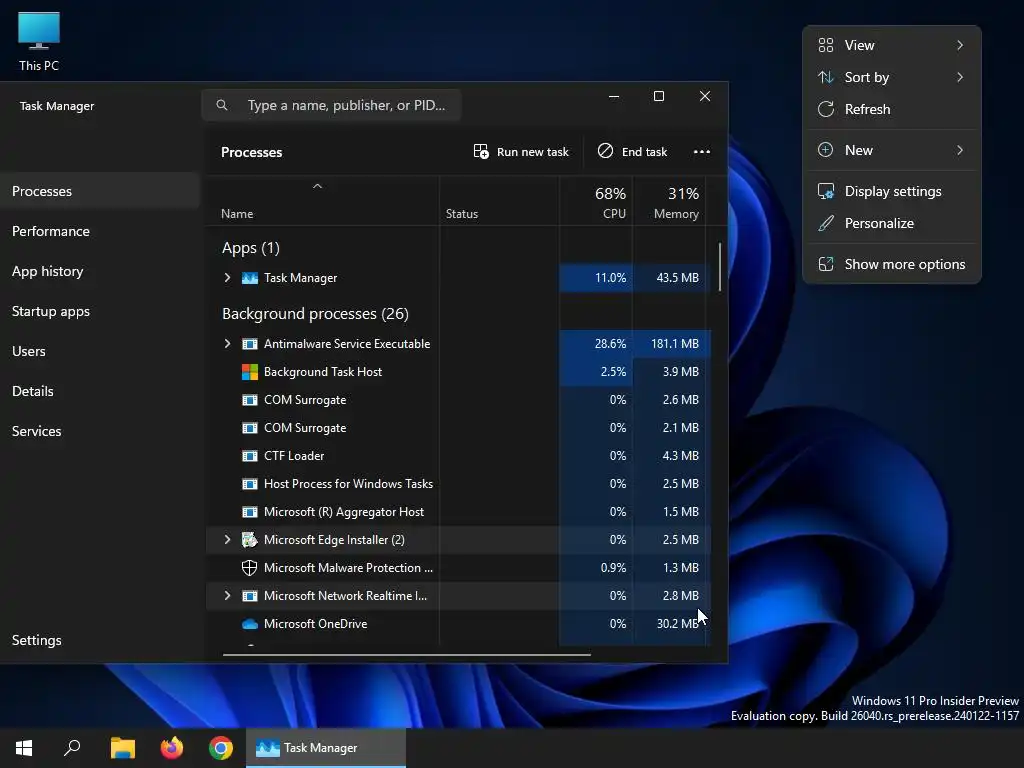Click the search field for name, publisher, PID
Screen dimensions: 1024x768
[332, 105]
